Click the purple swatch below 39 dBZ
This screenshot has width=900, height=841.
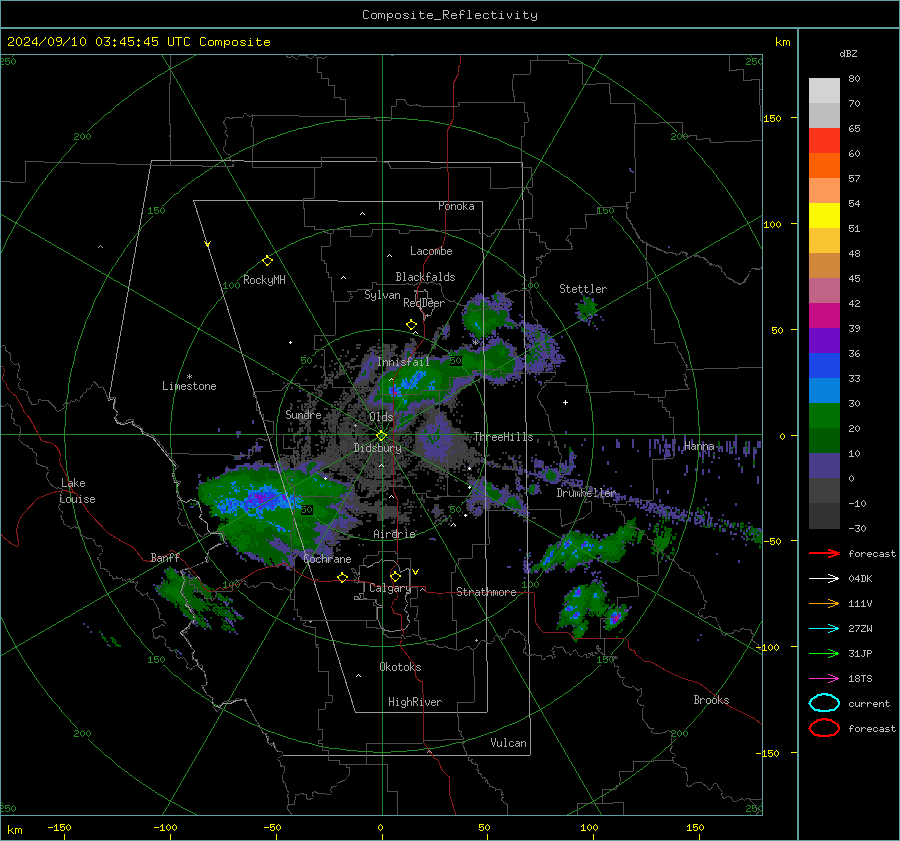(824, 340)
